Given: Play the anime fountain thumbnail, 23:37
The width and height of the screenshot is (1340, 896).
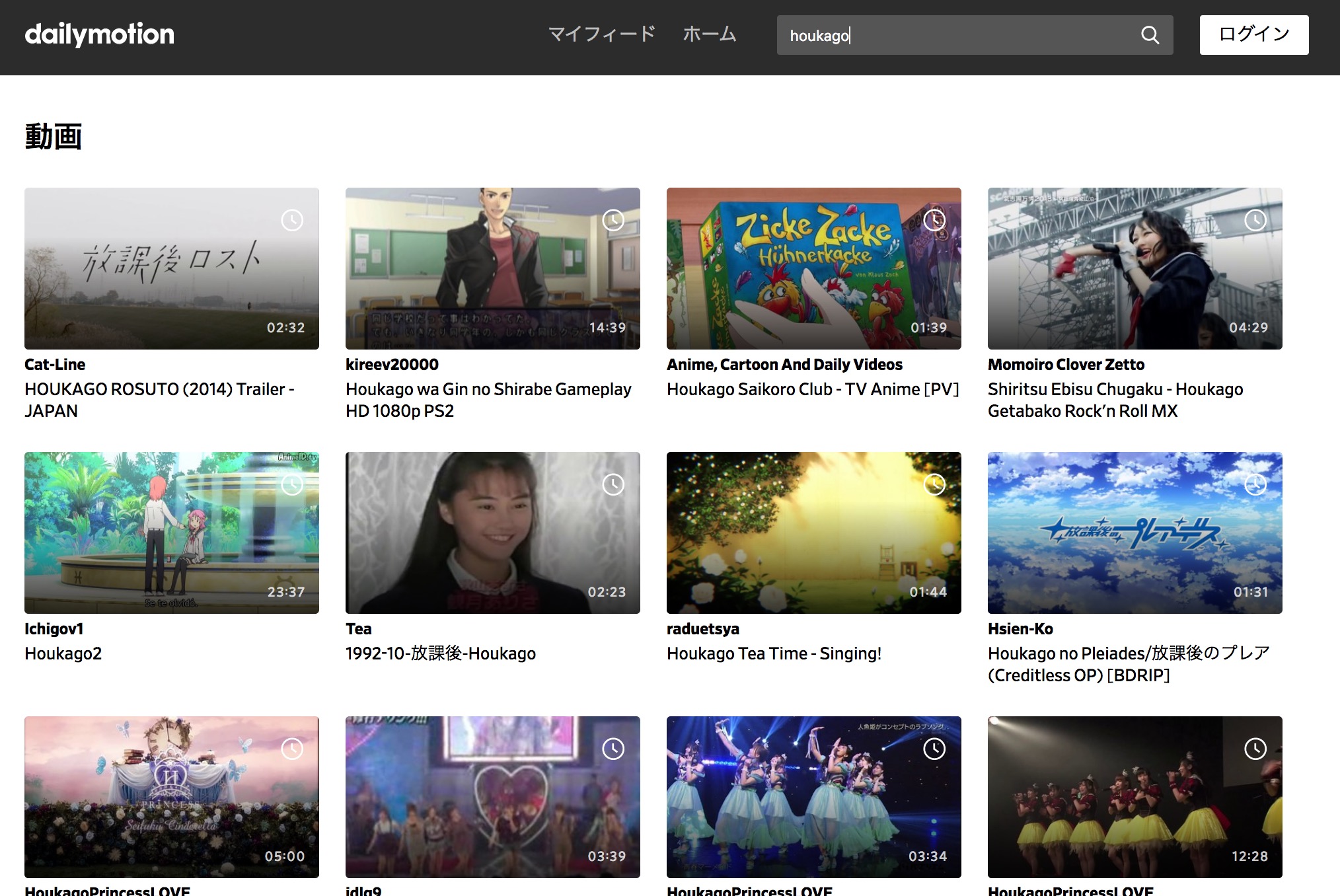Looking at the screenshot, I should 172,533.
